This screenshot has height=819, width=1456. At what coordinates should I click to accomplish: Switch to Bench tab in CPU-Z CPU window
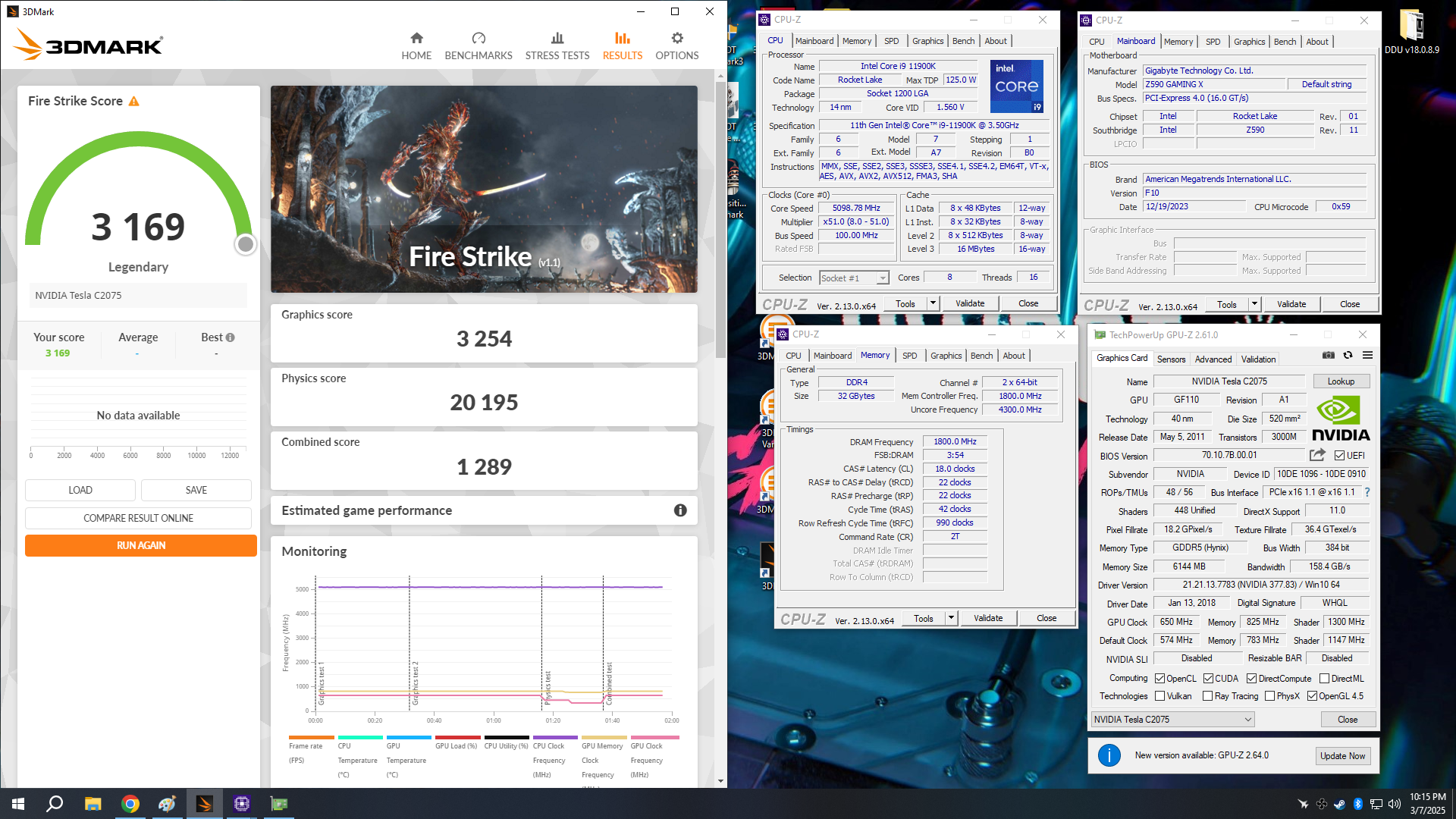pos(964,41)
